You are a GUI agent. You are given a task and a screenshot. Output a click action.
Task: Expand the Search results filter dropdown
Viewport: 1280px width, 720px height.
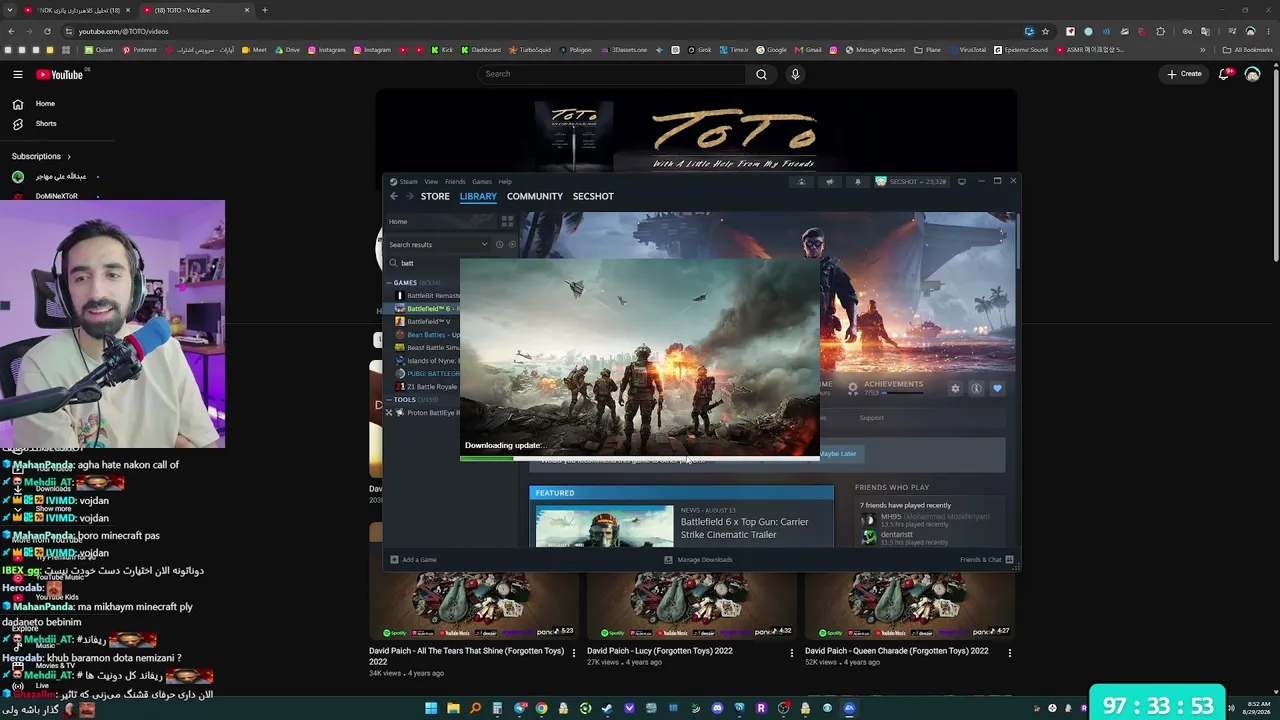tap(439, 244)
